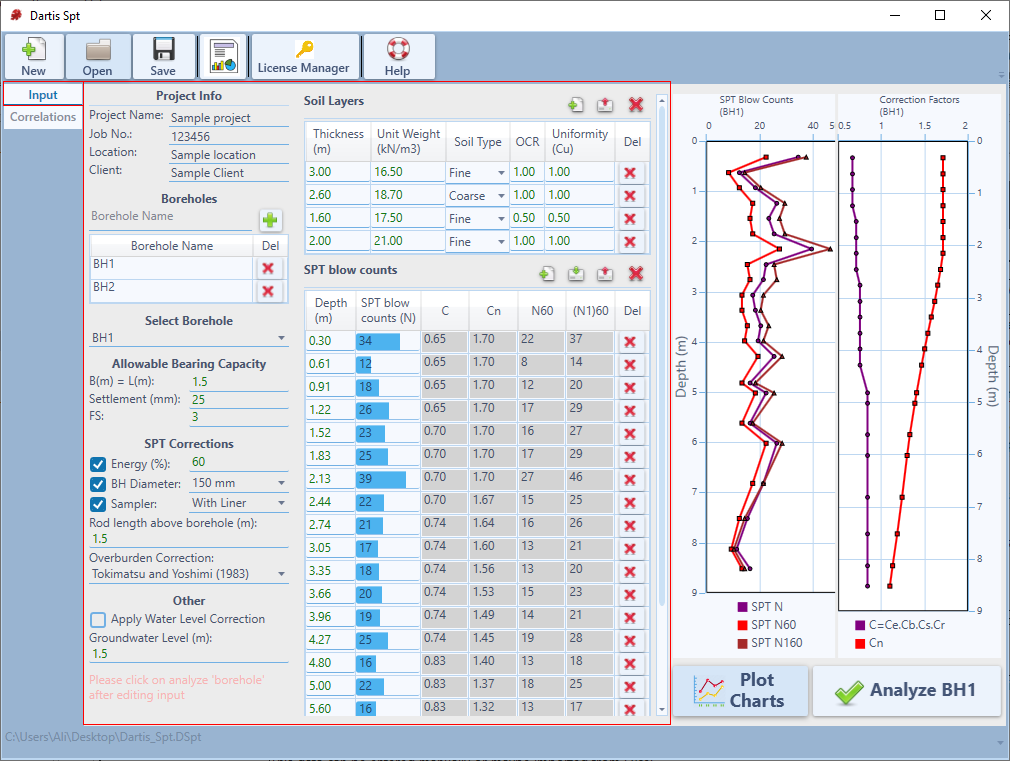This screenshot has width=1010, height=761.
Task: Enable Apply Water Level Correction
Action: 98,620
